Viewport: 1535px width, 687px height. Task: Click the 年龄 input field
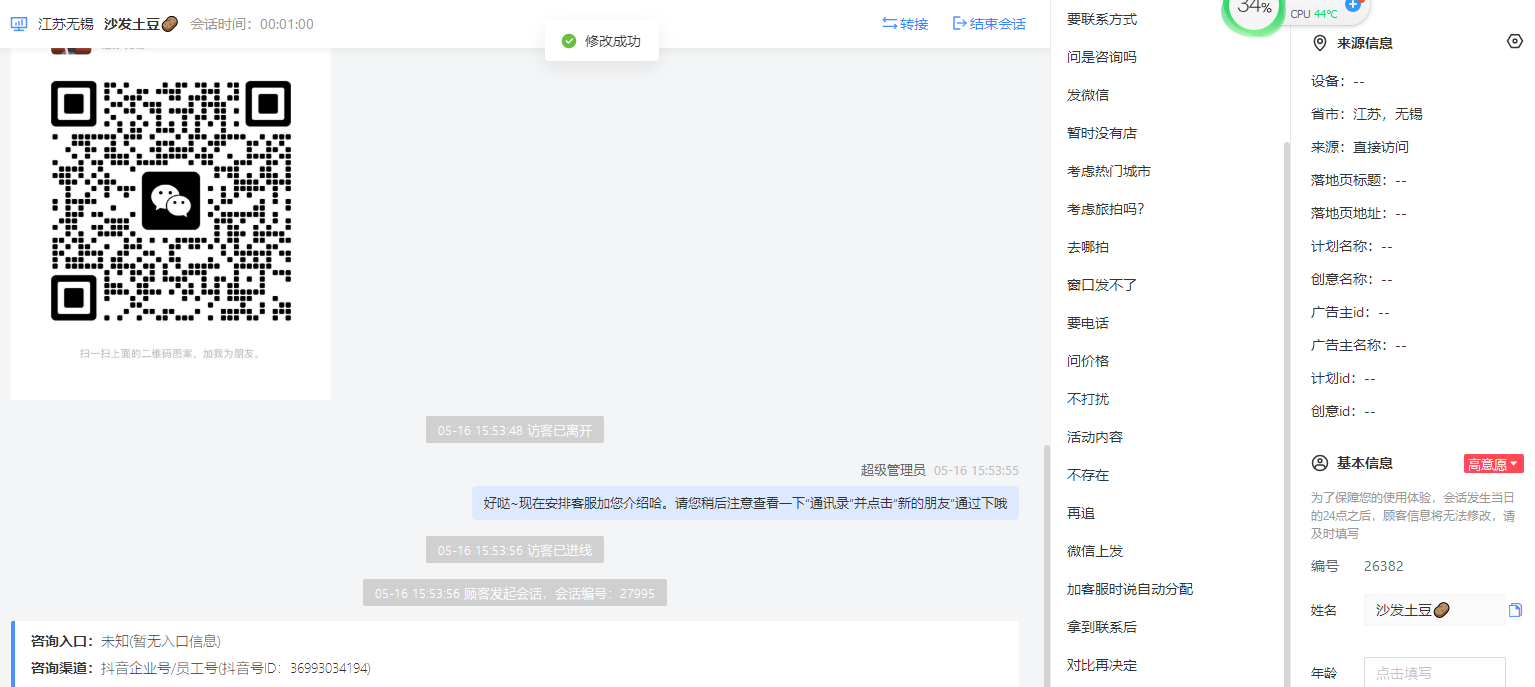click(x=1435, y=673)
